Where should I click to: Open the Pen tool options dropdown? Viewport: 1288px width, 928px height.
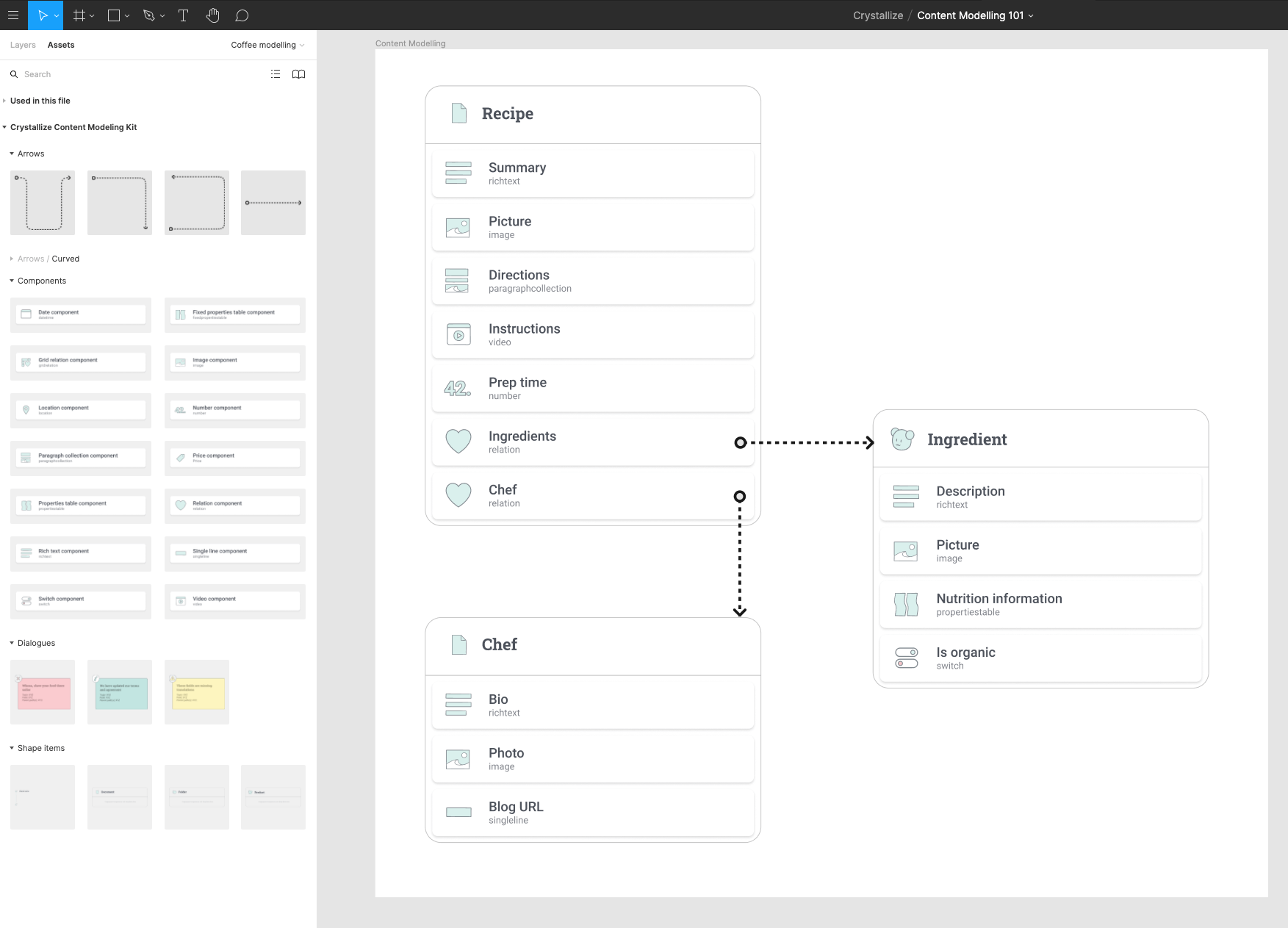coord(162,15)
